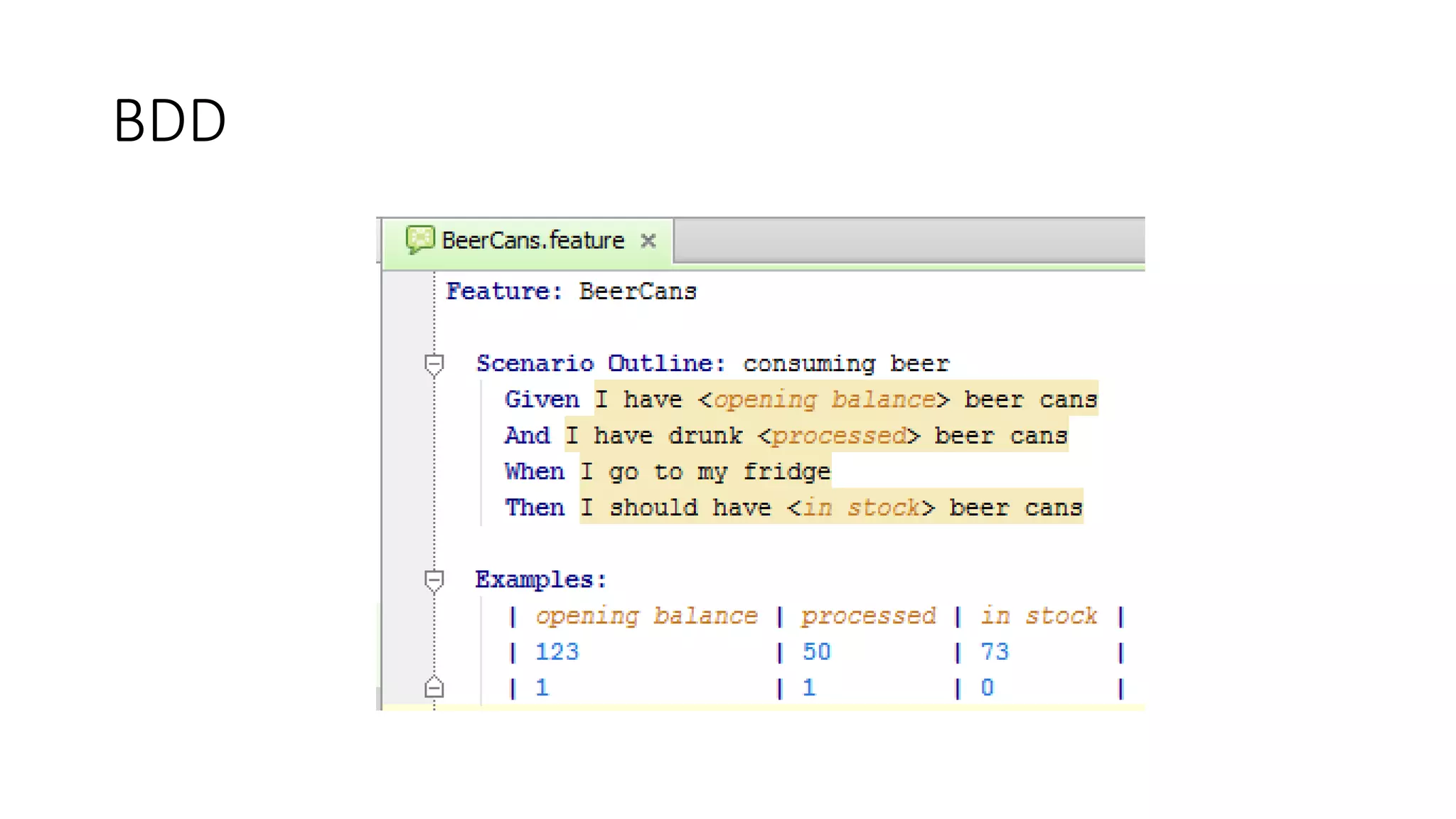Click the 0 value in last table row
The image size is (1456, 819).
987,687
